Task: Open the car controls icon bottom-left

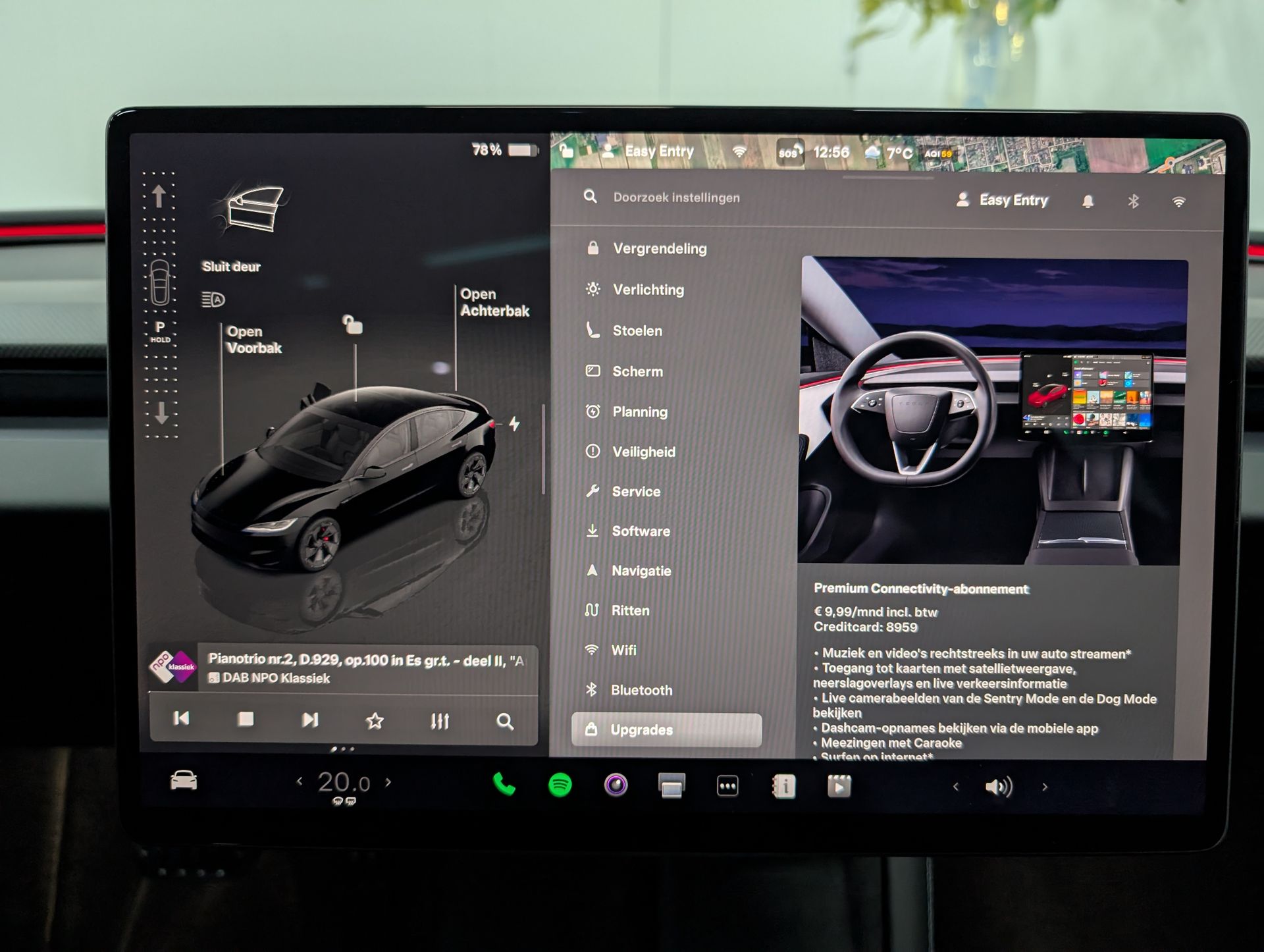Action: [x=184, y=781]
